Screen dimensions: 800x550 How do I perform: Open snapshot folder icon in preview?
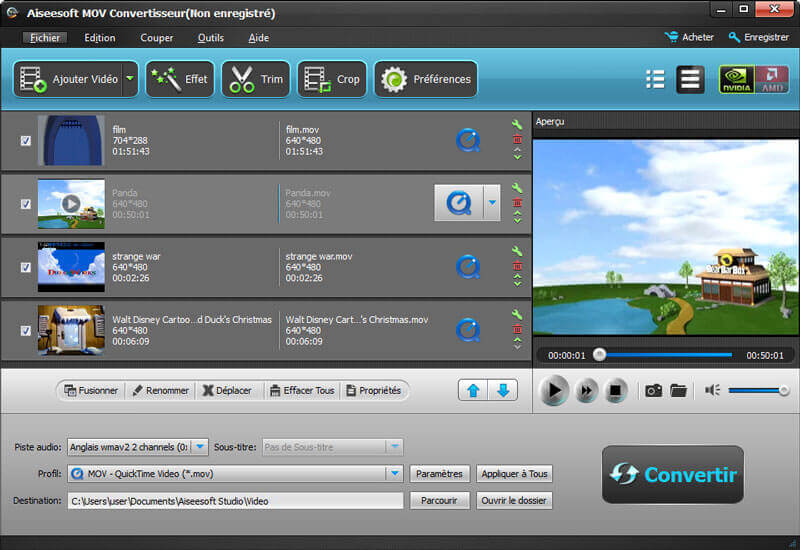click(679, 390)
